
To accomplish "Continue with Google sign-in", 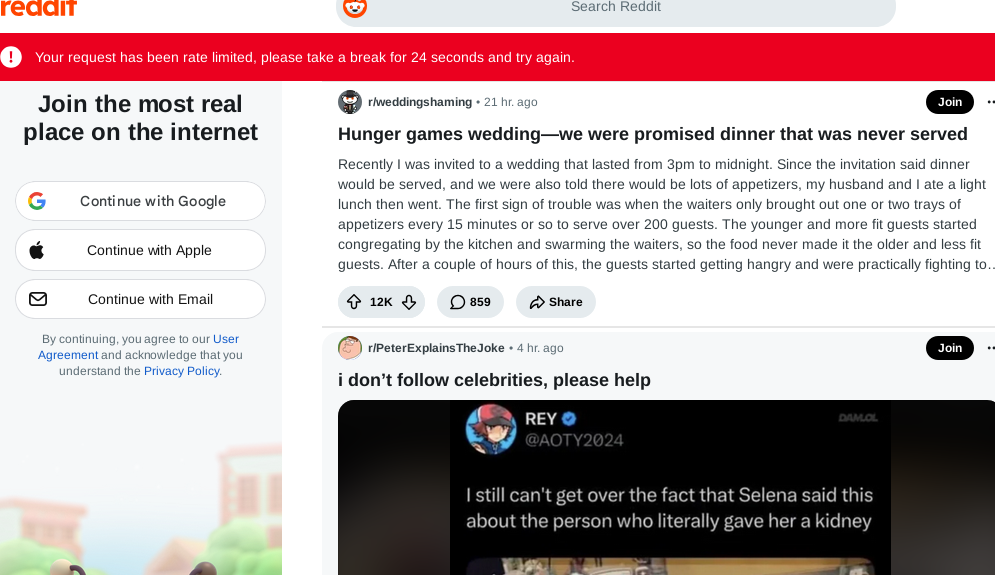I will (x=140, y=201).
